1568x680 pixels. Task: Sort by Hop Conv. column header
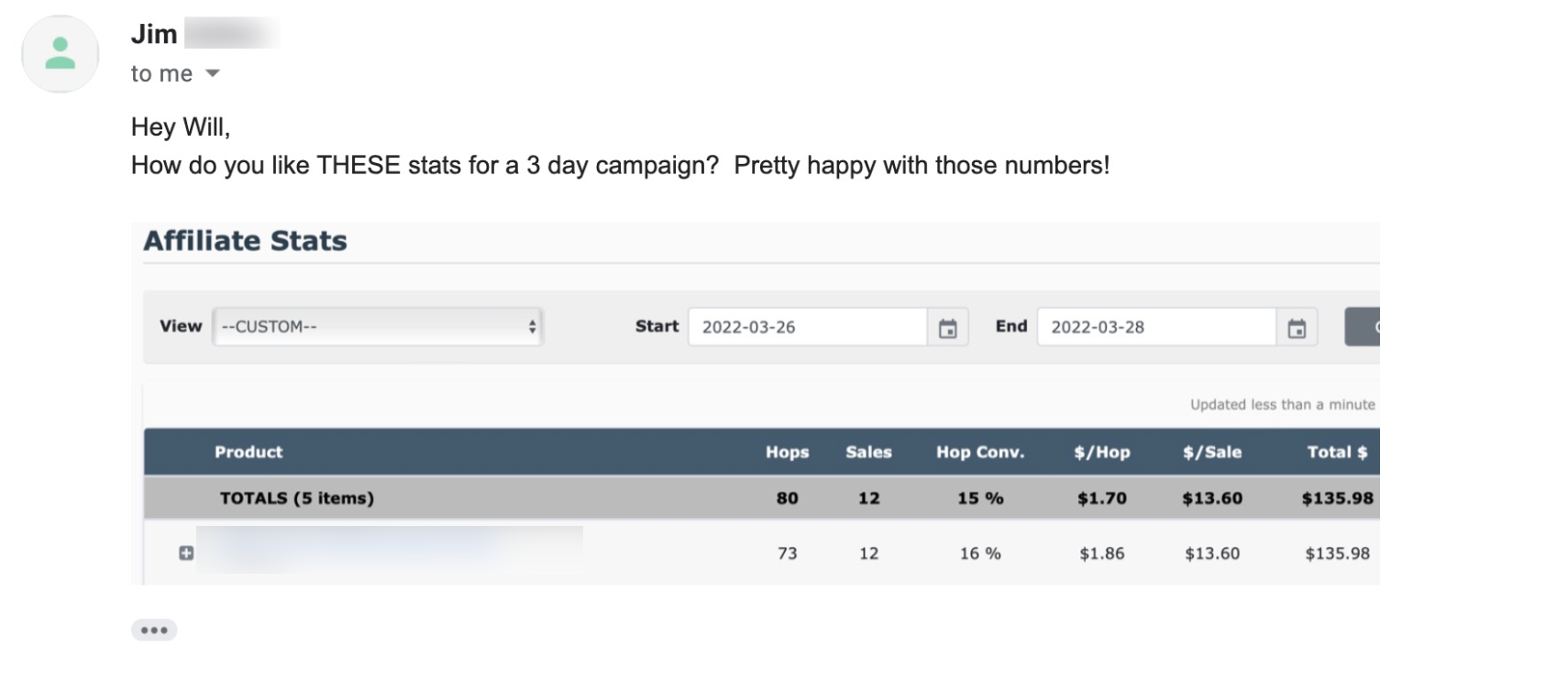(x=980, y=452)
